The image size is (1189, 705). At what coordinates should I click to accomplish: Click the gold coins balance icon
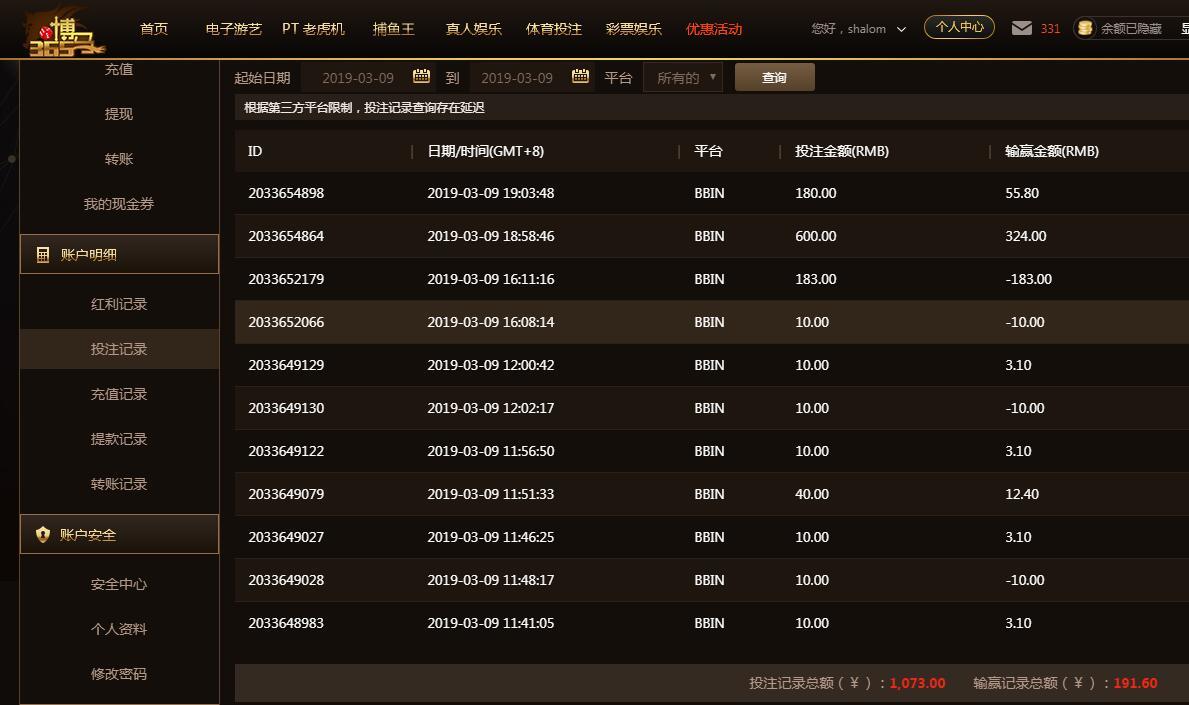click(x=1085, y=28)
